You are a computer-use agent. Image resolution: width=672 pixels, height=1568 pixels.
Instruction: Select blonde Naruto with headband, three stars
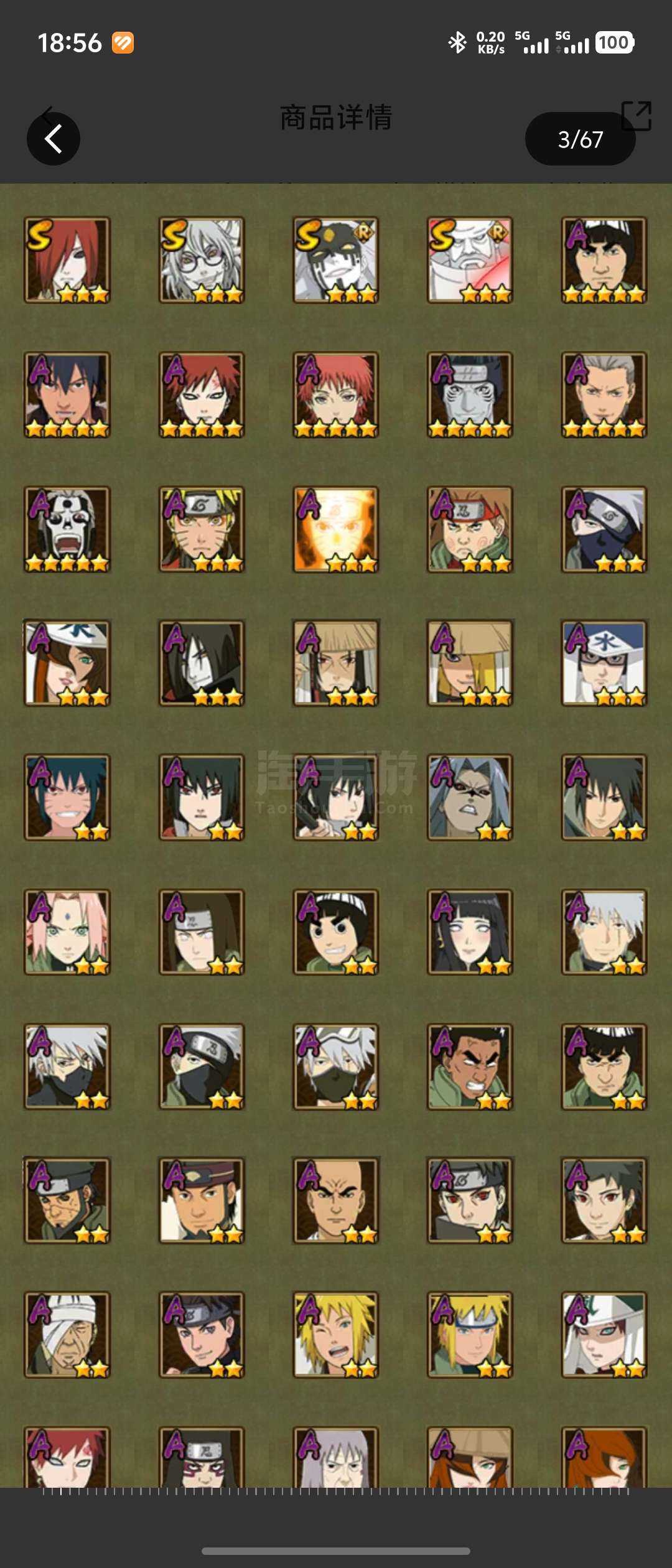[x=202, y=530]
